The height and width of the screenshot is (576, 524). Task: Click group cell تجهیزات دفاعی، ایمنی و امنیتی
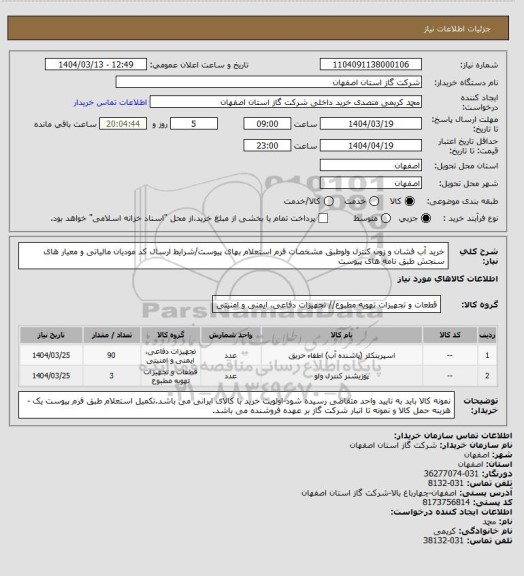(171, 356)
